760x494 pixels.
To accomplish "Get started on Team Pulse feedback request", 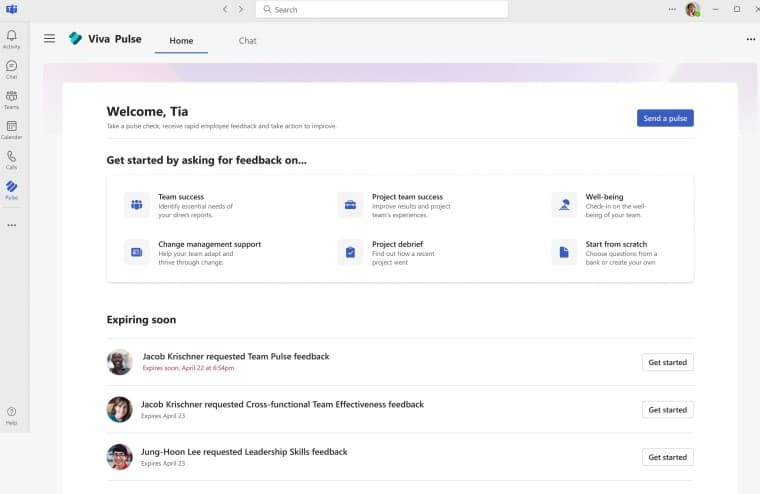I will [x=667, y=362].
